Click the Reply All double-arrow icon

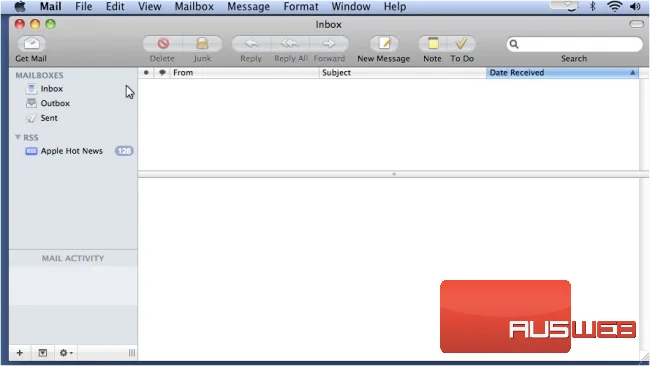[290, 44]
